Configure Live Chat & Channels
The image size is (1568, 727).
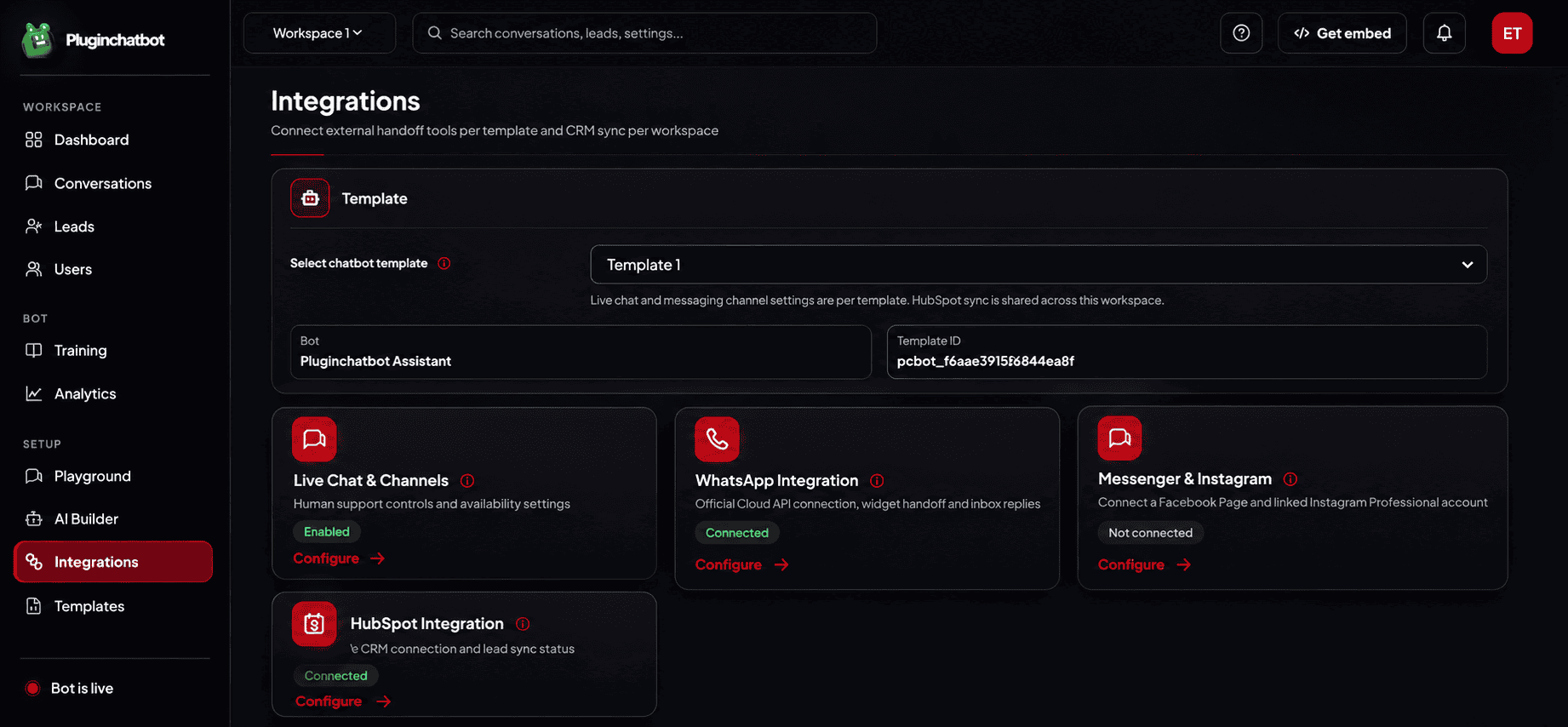click(339, 558)
